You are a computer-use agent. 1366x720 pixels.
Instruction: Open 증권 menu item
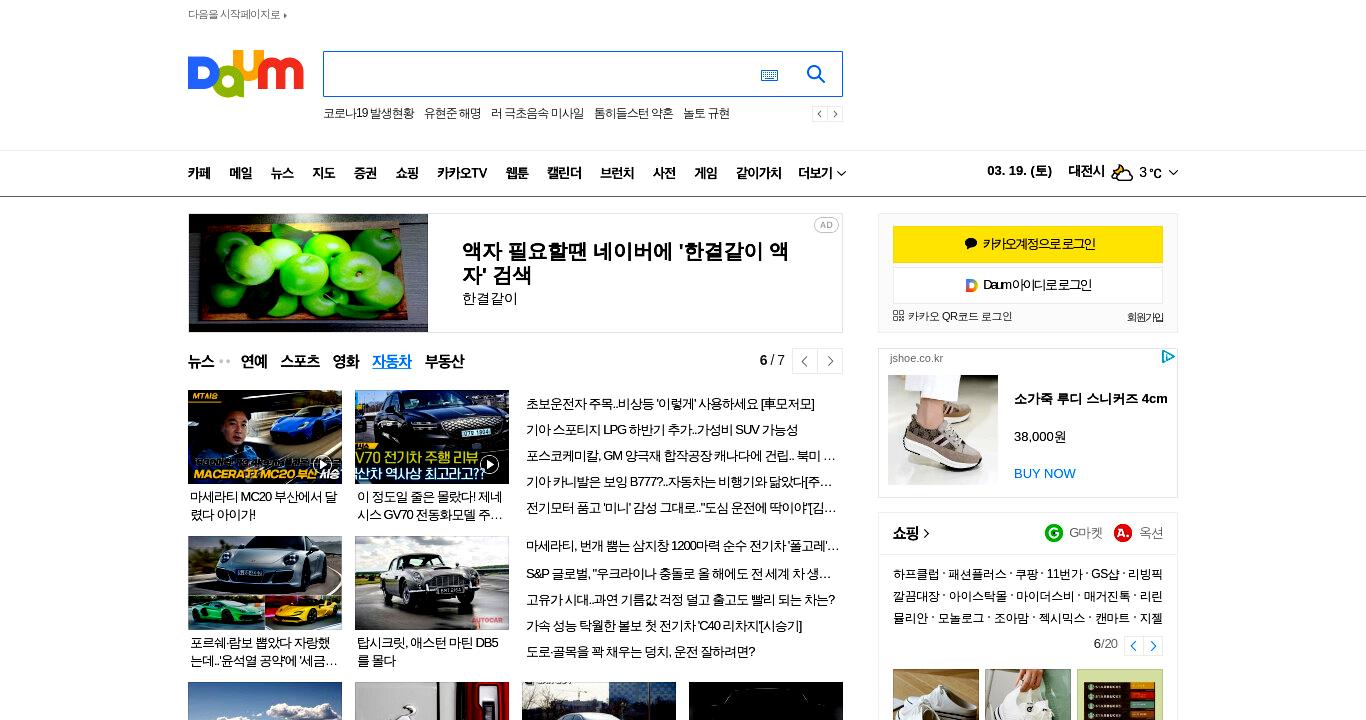(x=365, y=173)
